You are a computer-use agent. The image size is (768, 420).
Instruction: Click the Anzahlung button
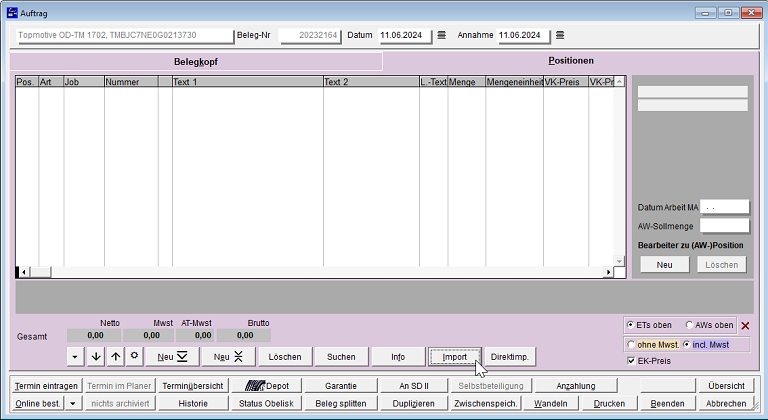click(576, 386)
